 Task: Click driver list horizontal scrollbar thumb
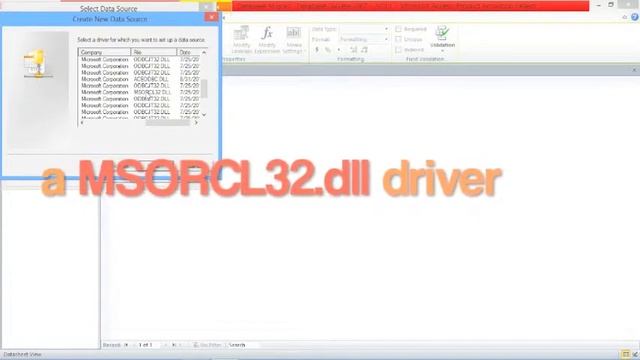point(168,122)
